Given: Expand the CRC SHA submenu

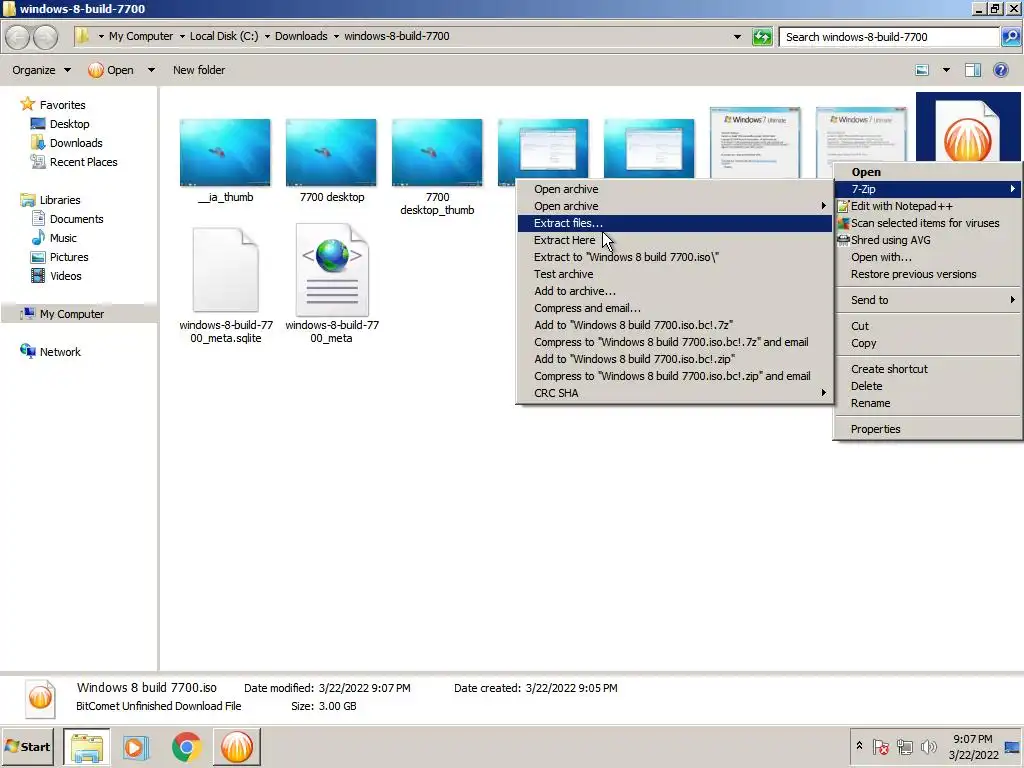Looking at the screenshot, I should (824, 392).
